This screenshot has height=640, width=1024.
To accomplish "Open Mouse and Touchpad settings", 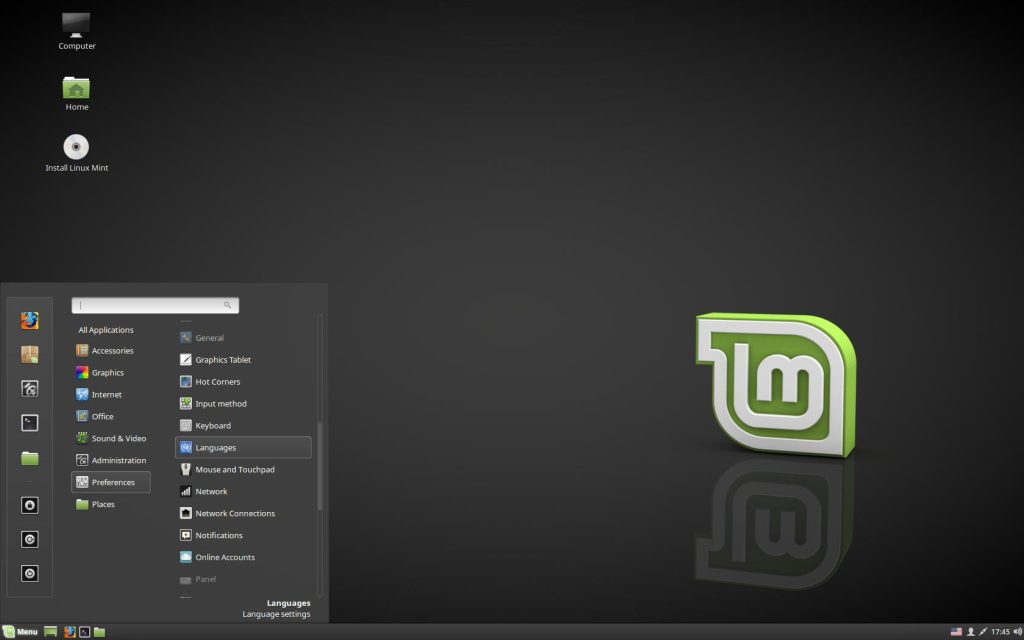I will [x=234, y=470].
